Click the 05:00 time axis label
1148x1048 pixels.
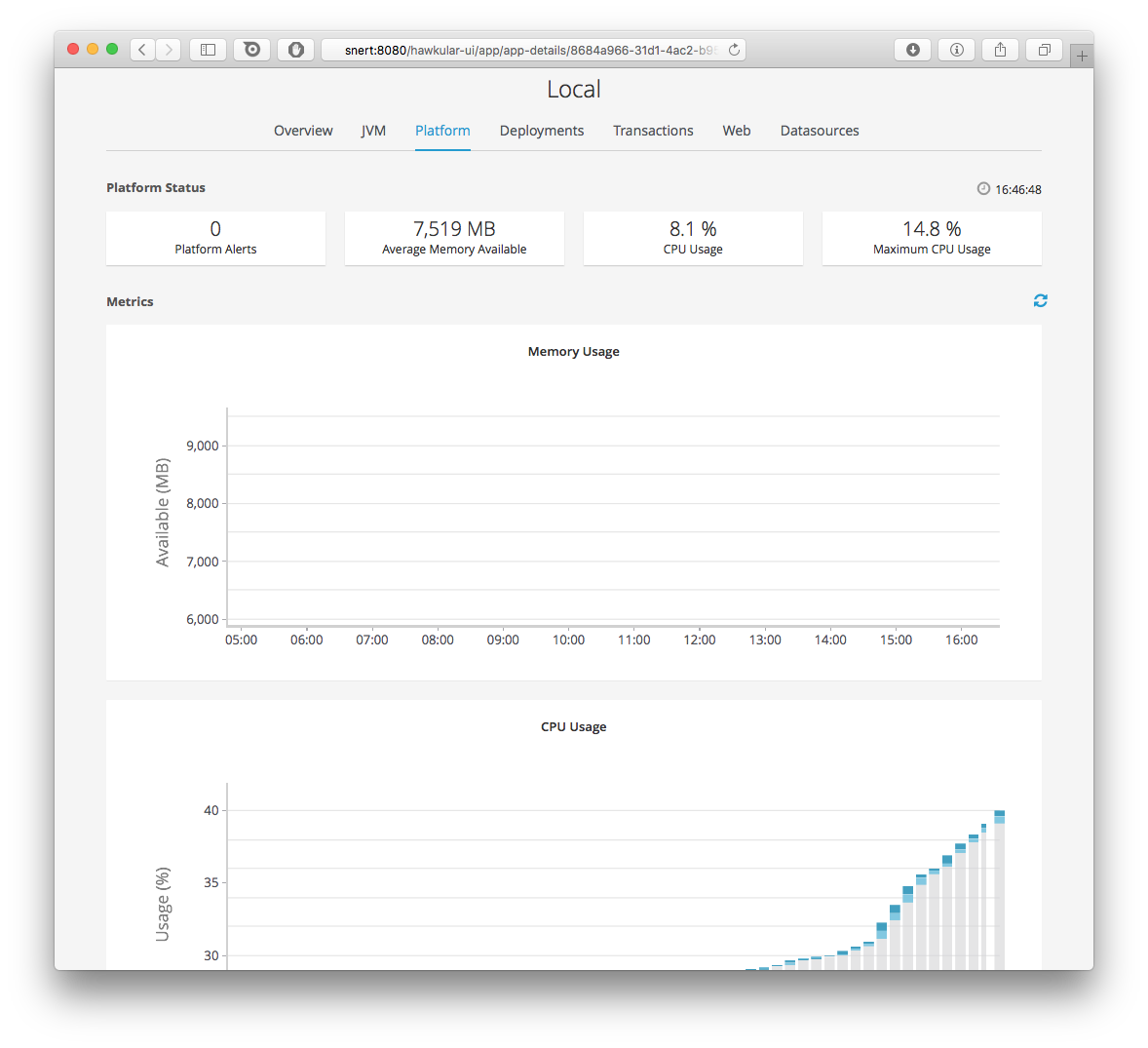(241, 640)
